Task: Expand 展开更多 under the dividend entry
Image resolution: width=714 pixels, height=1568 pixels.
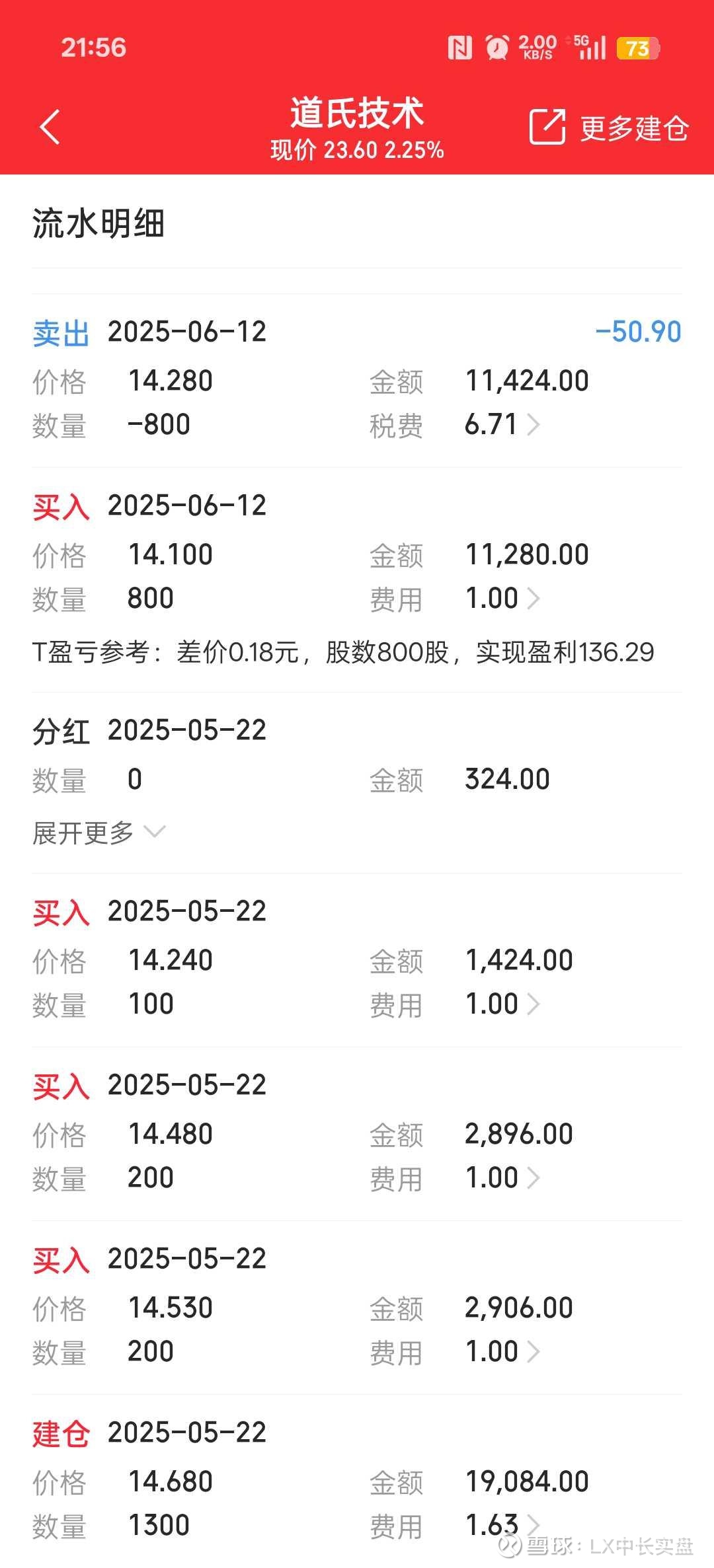Action: (x=99, y=833)
